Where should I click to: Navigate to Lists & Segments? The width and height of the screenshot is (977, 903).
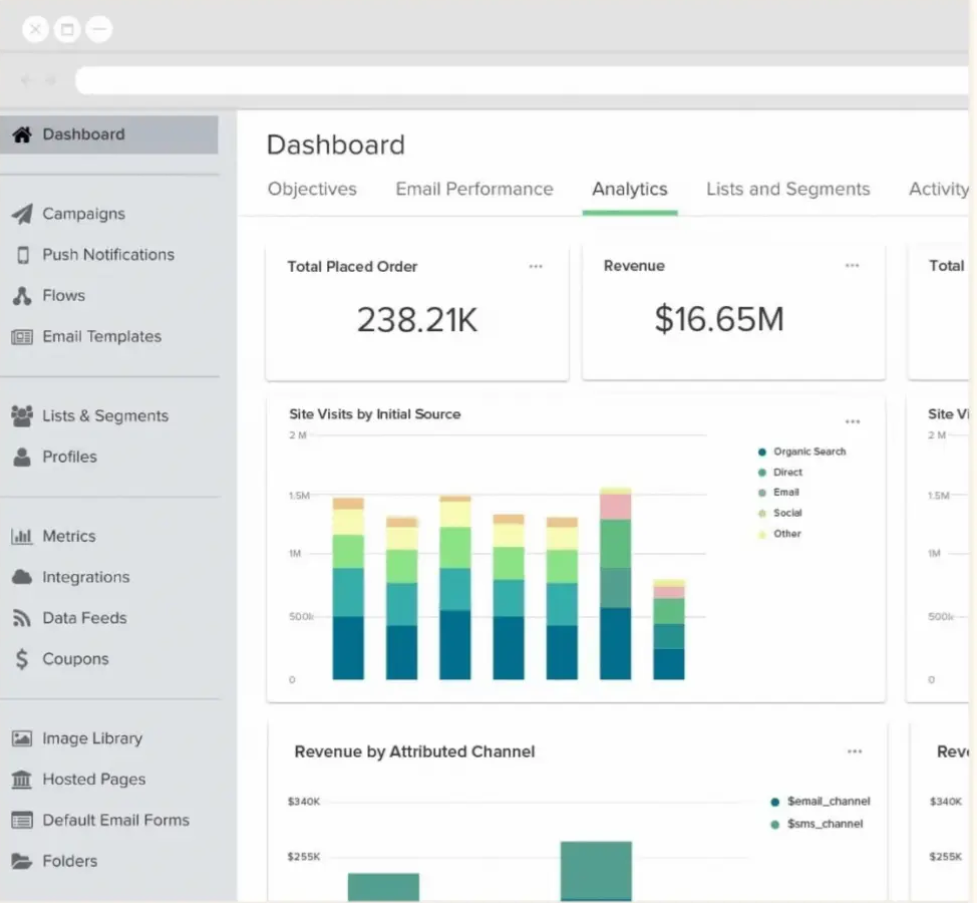tap(105, 416)
